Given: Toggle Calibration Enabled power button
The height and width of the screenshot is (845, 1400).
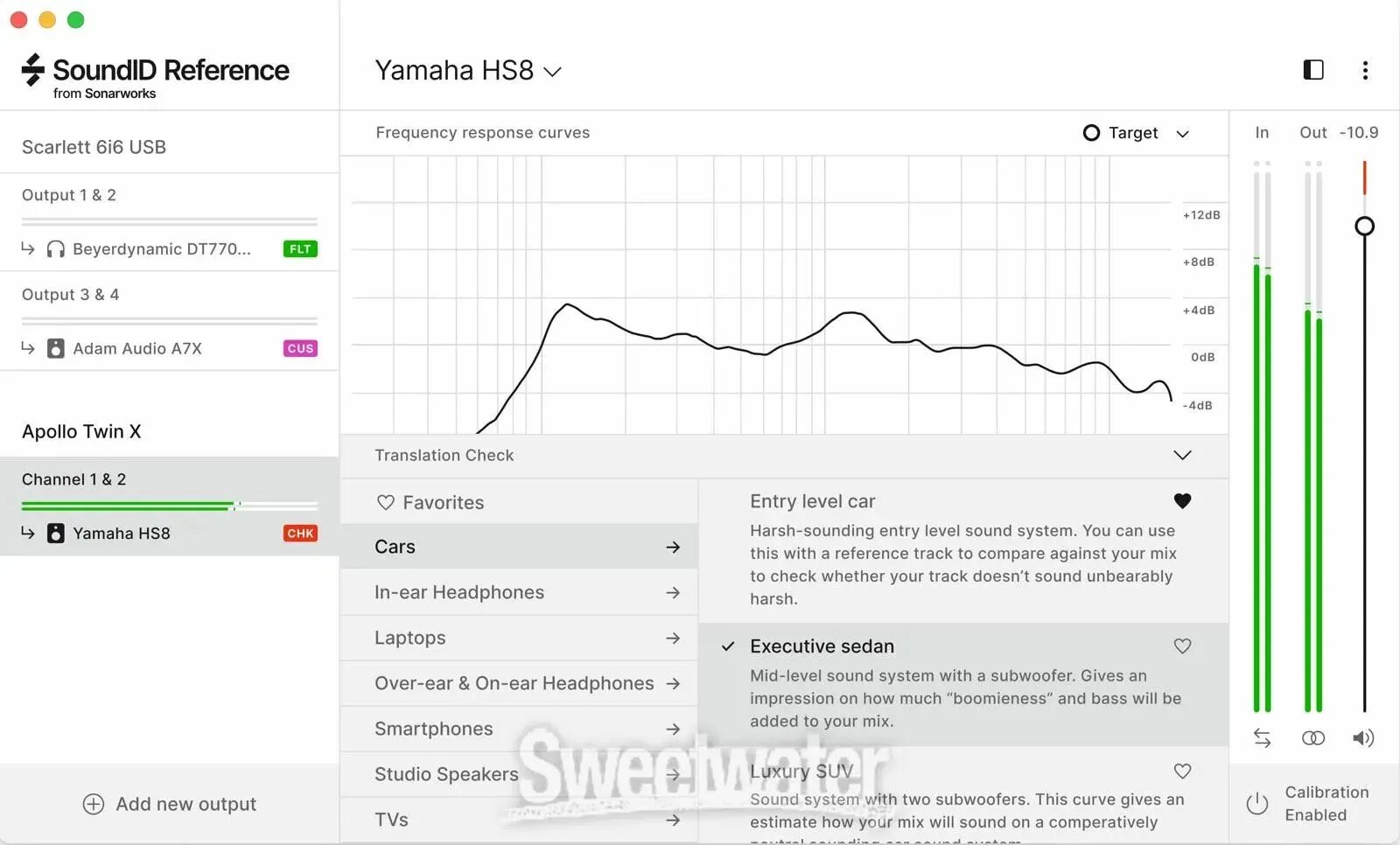Looking at the screenshot, I should [1256, 803].
